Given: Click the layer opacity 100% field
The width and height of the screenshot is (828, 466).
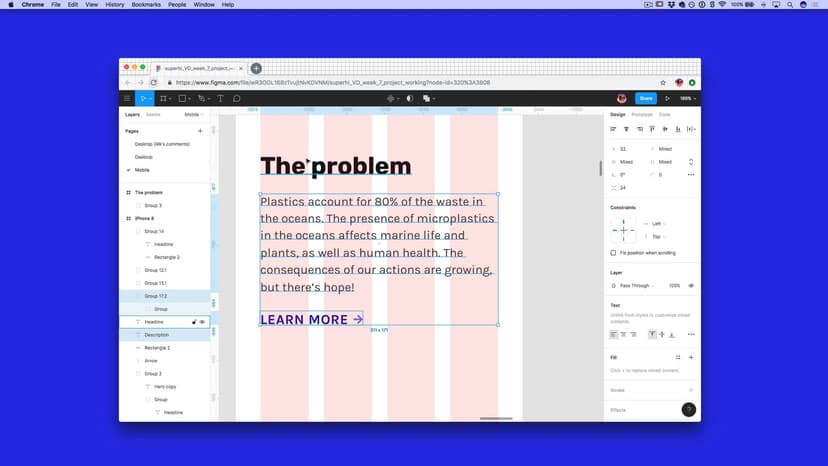Looking at the screenshot, I should coord(674,285).
